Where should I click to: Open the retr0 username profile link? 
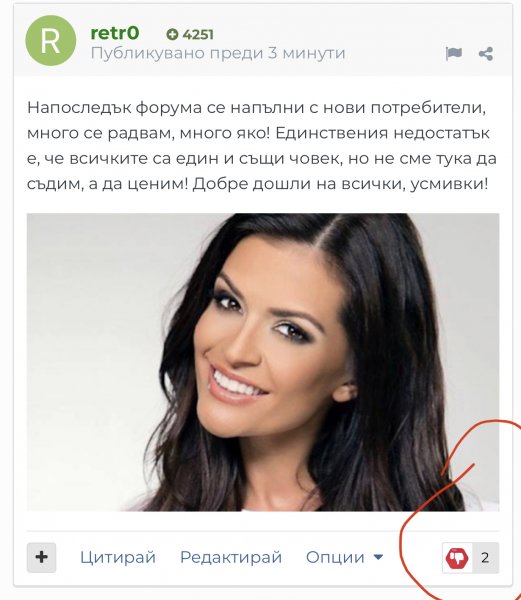[x=115, y=33]
